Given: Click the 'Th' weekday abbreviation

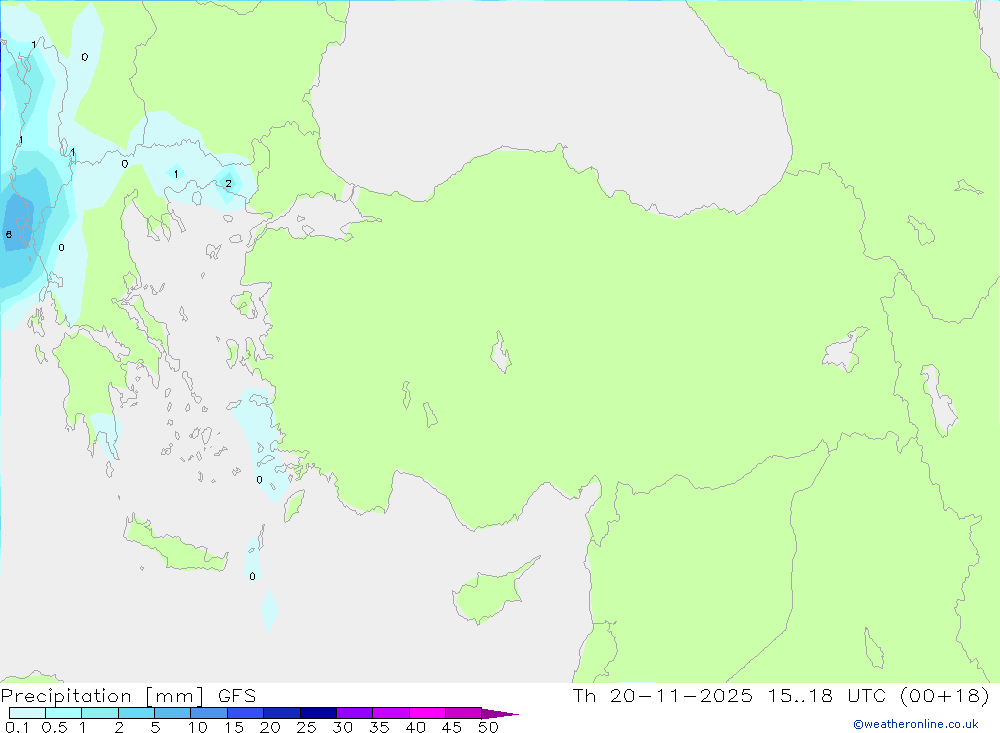Looking at the screenshot, I should pyautogui.click(x=584, y=695).
